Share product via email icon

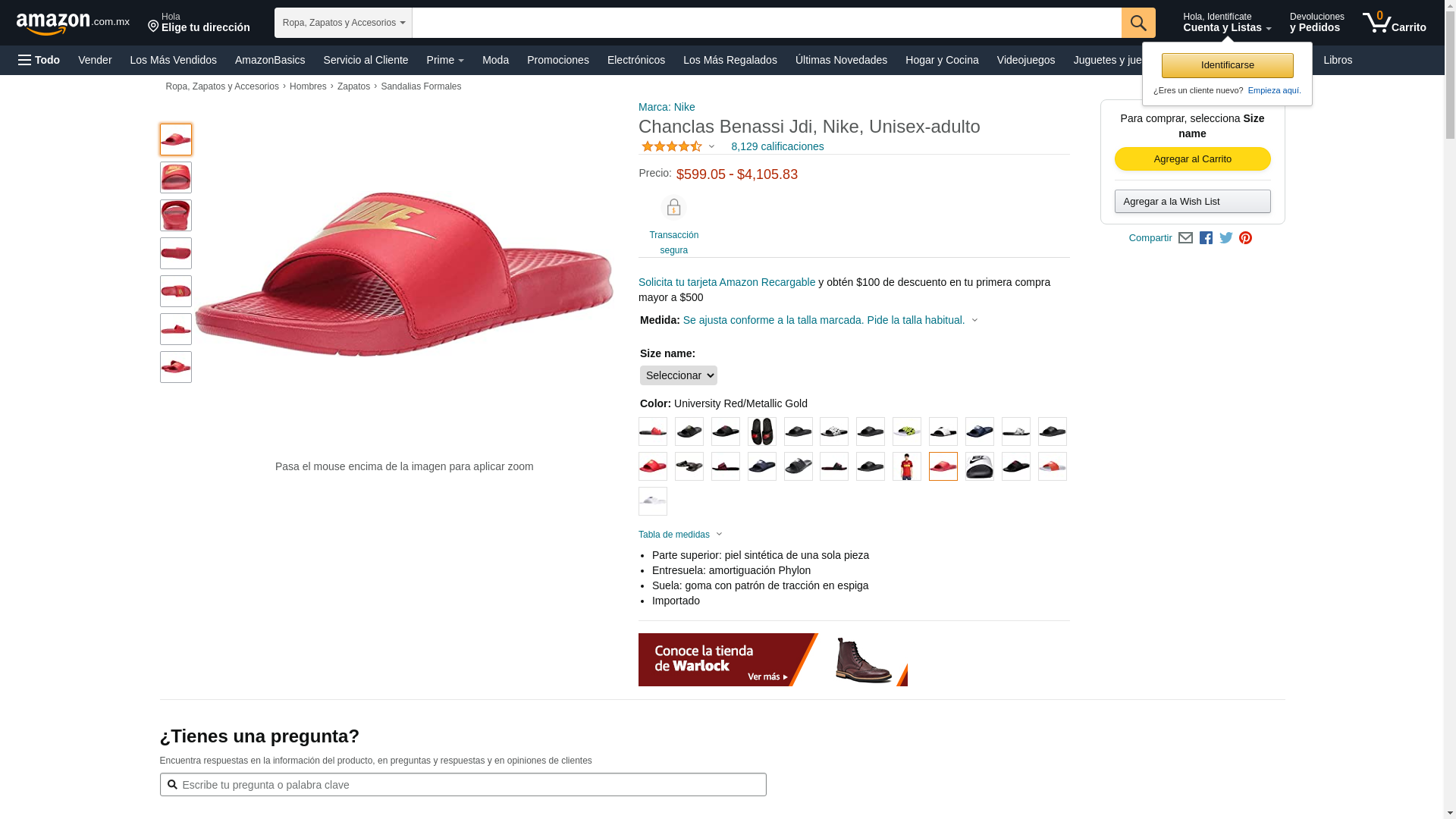click(1185, 238)
